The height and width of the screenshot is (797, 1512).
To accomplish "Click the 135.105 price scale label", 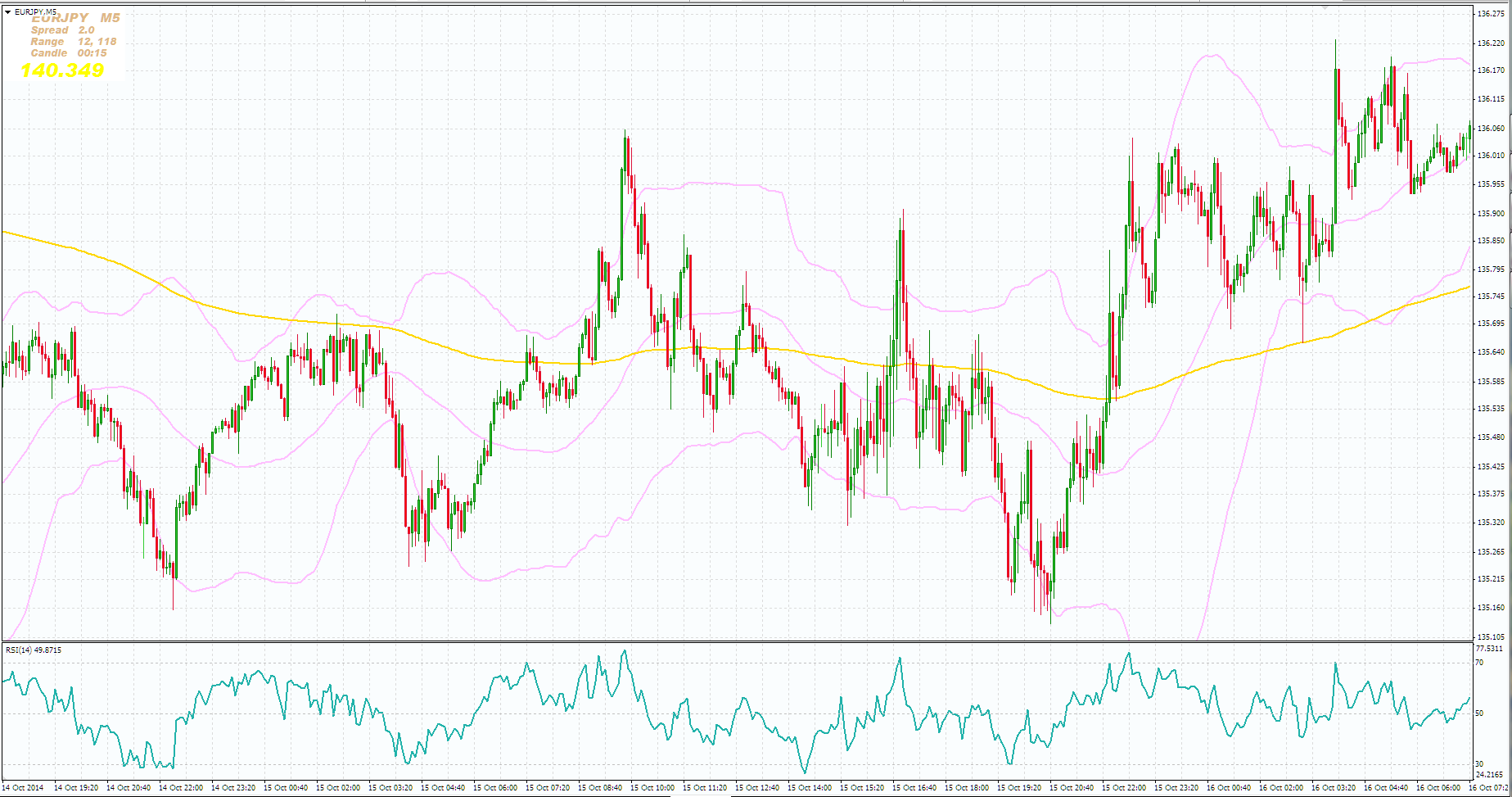I will tap(1488, 636).
